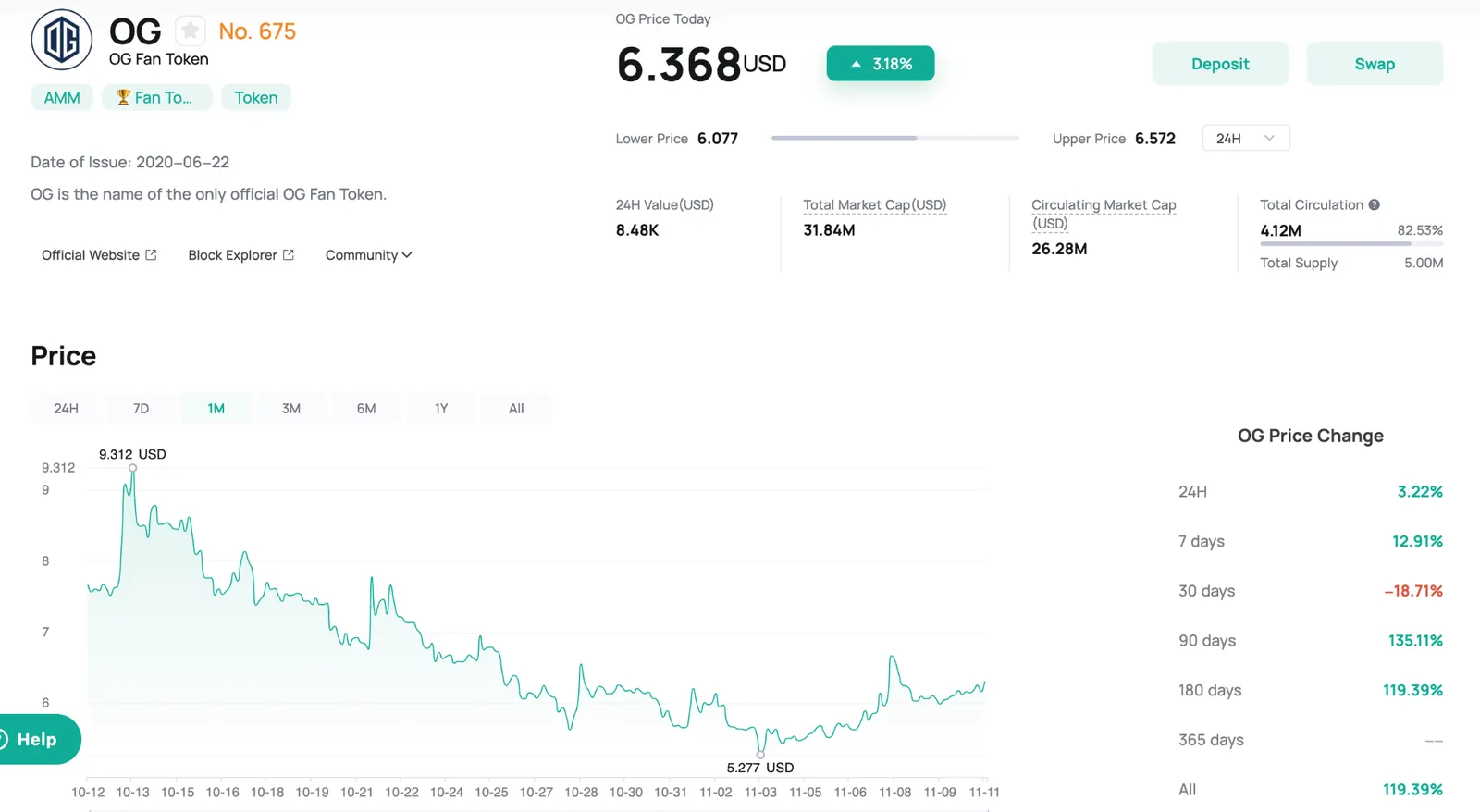Click the Upper Price 6.572 value

coord(1155,139)
